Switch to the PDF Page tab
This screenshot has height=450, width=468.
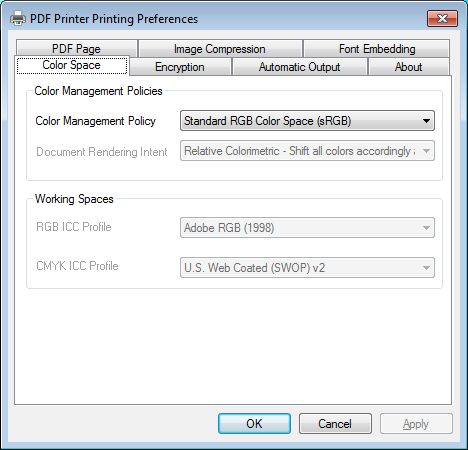pyautogui.click(x=77, y=49)
